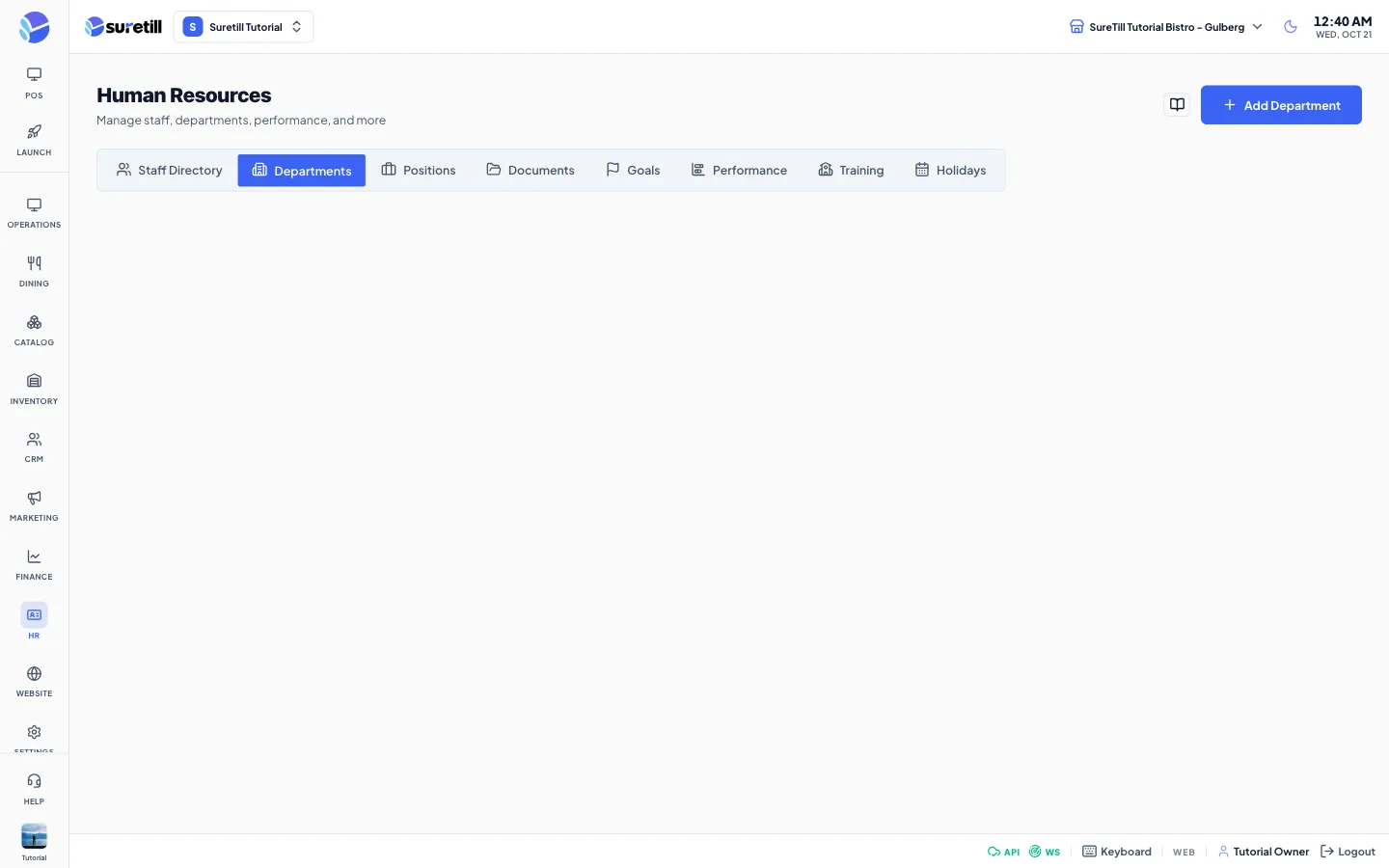Open the Holidays tab
Viewport: 1389px width, 868px height.
951,170
